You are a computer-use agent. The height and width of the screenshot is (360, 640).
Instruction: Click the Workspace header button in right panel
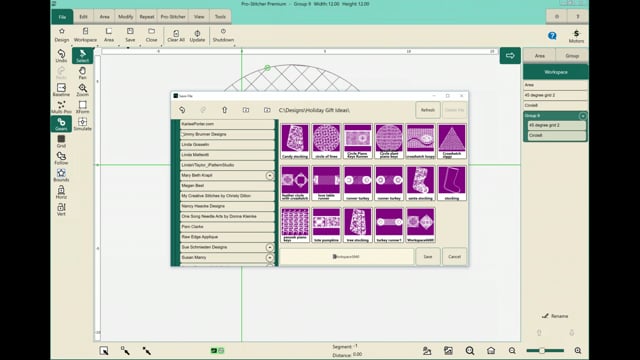coord(556,72)
